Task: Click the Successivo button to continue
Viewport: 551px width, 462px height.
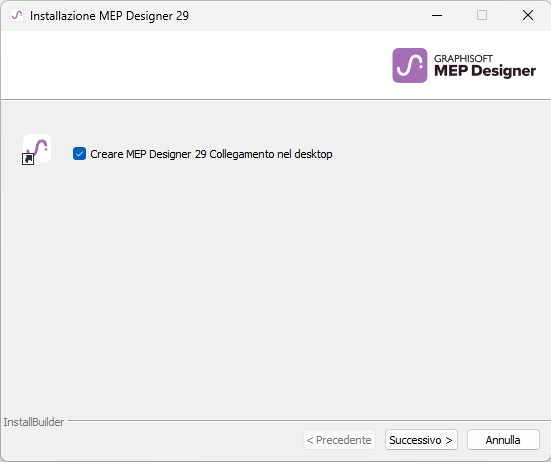Action: pos(421,440)
